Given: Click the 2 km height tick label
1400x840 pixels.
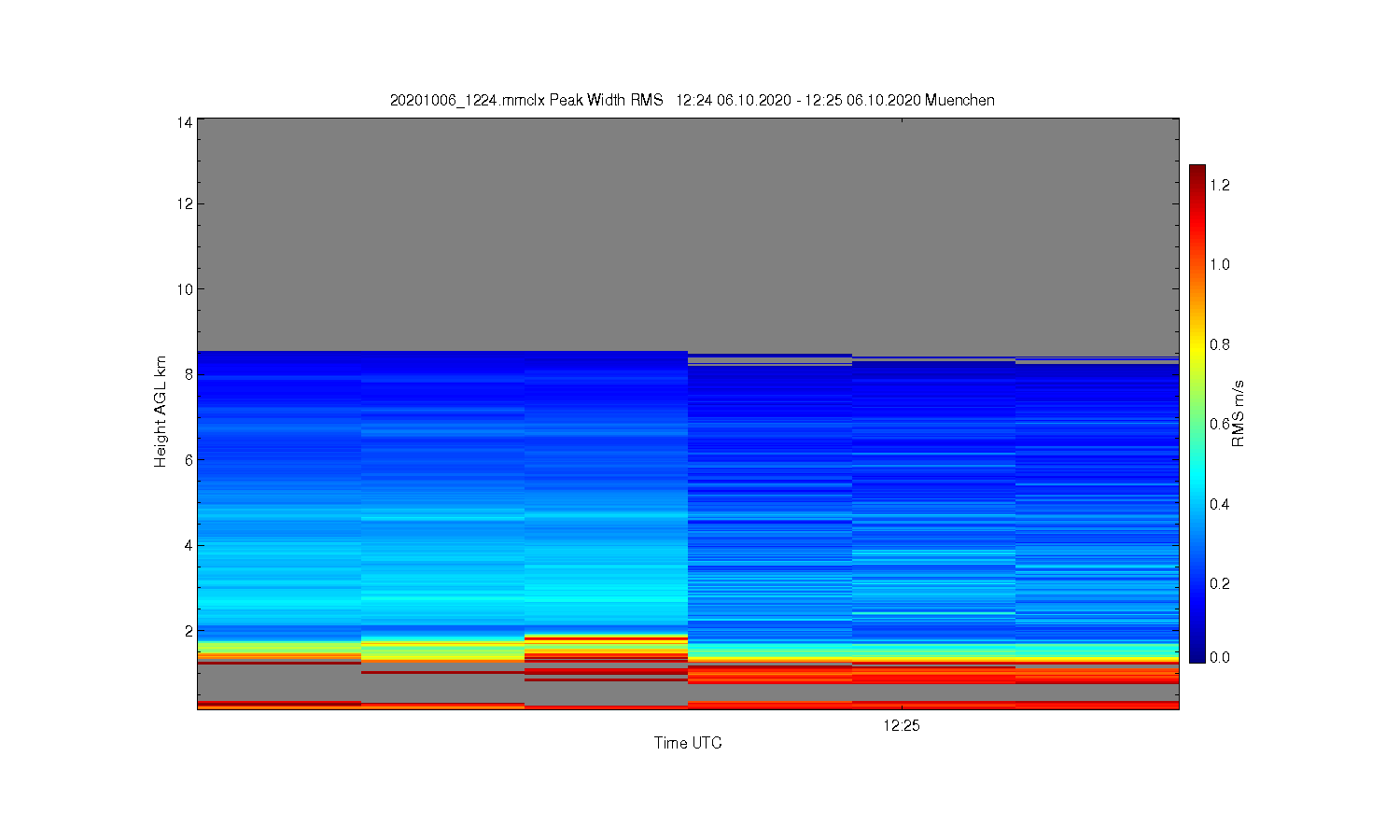Looking at the screenshot, I should pos(189,631).
